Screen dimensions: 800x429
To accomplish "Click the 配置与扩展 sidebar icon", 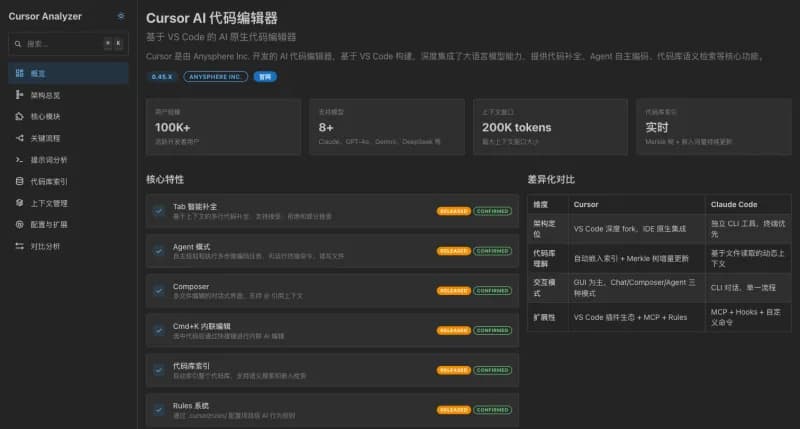I will [19, 224].
